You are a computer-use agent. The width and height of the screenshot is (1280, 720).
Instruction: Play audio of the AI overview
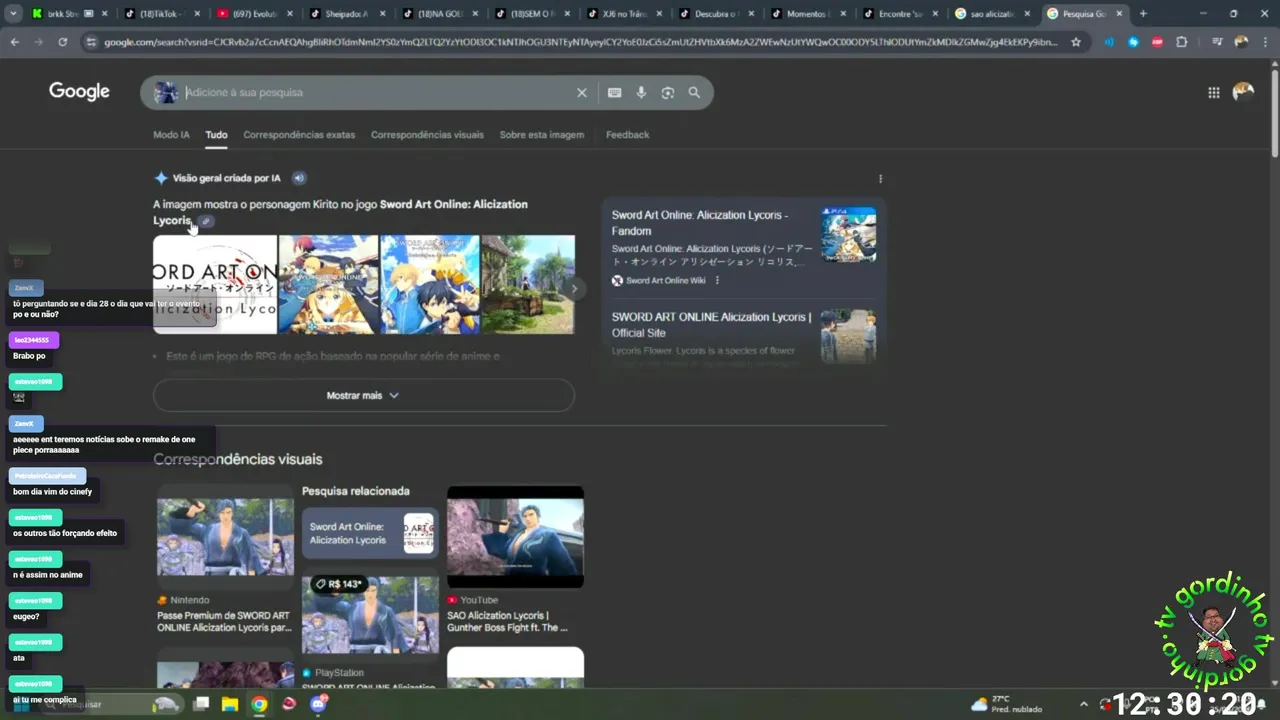[x=298, y=178]
